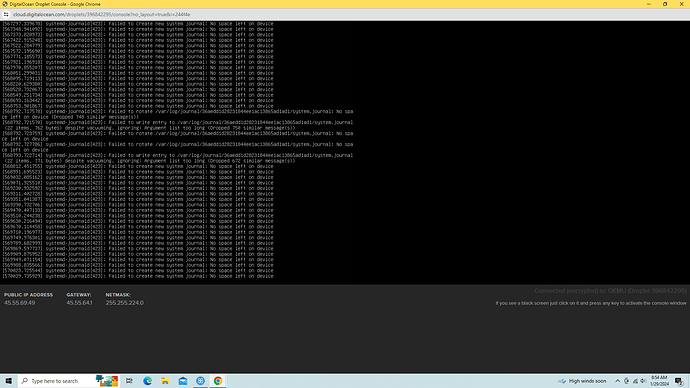Minimize the Droplet Console Chrome window
This screenshot has width=690, height=388.
(x=649, y=4)
